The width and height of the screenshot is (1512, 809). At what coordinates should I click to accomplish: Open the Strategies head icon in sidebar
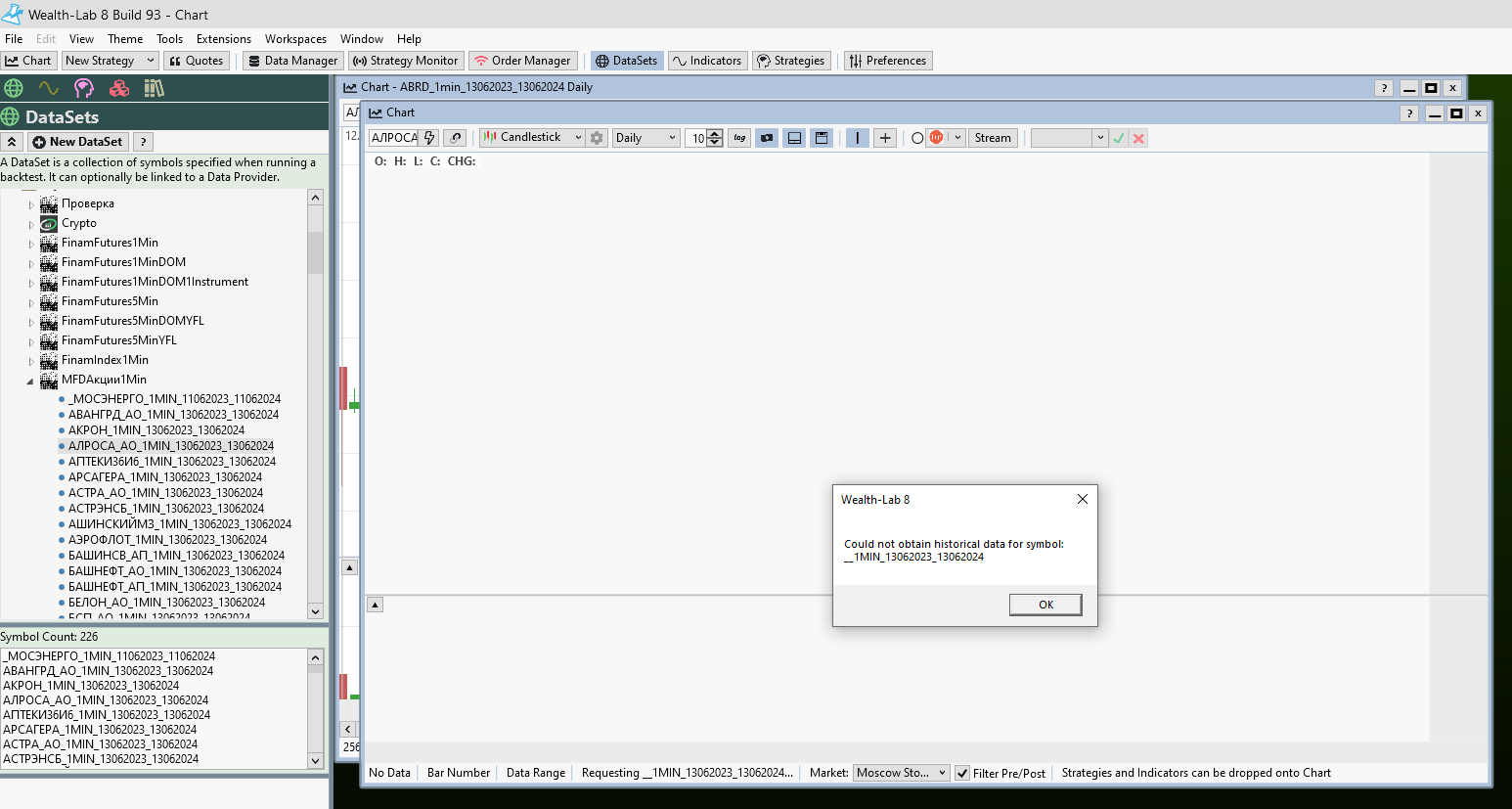84,88
